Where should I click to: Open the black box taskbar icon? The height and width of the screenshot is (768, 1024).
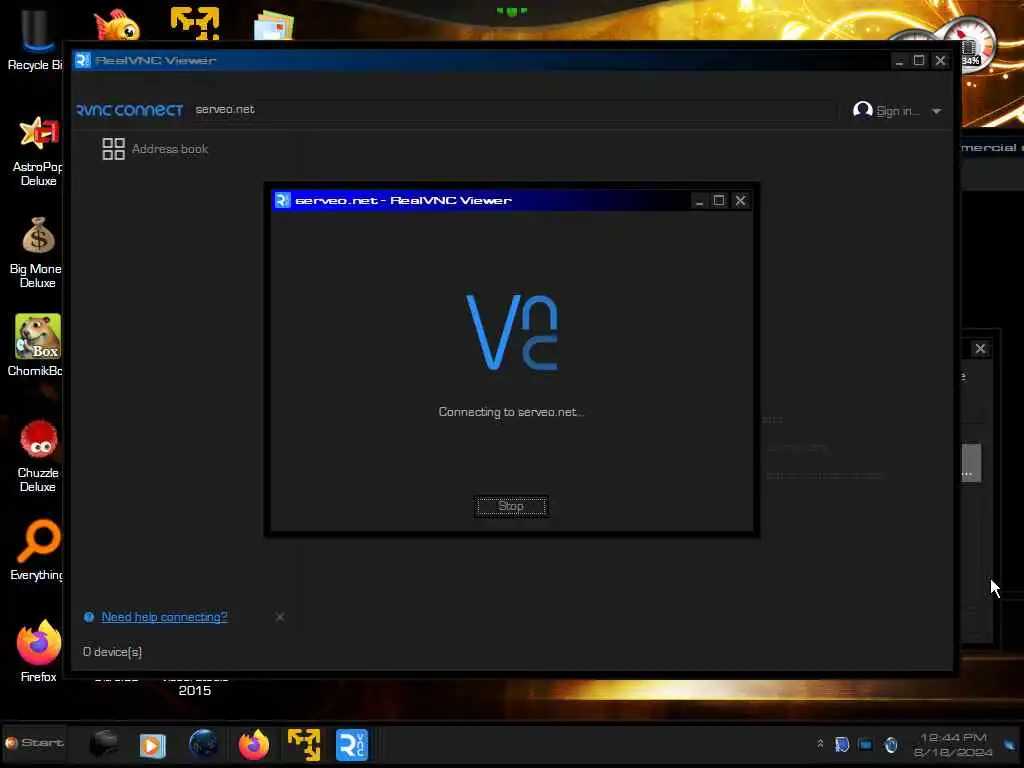(103, 744)
